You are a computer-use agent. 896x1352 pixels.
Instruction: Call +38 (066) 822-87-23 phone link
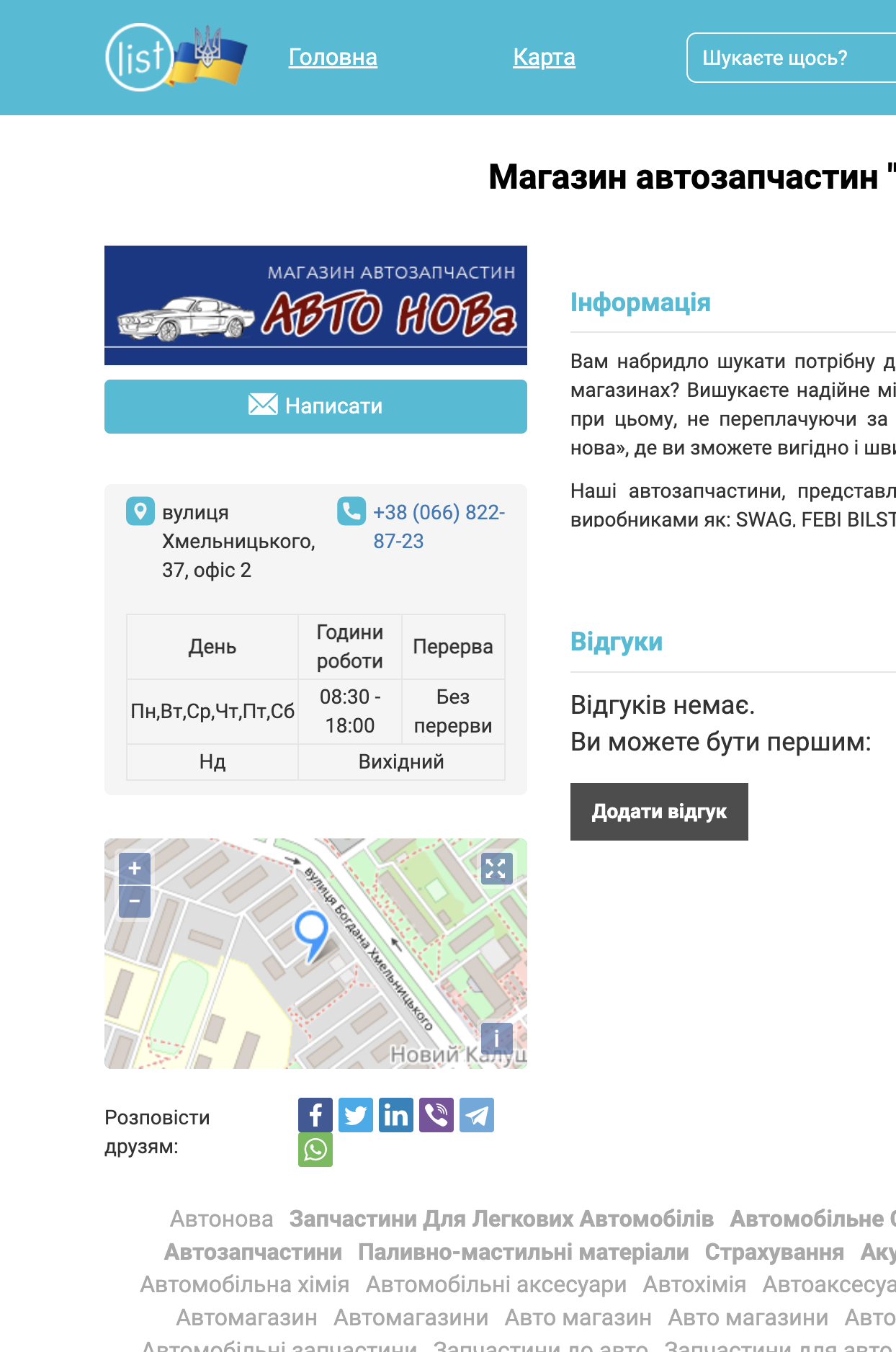tap(439, 527)
